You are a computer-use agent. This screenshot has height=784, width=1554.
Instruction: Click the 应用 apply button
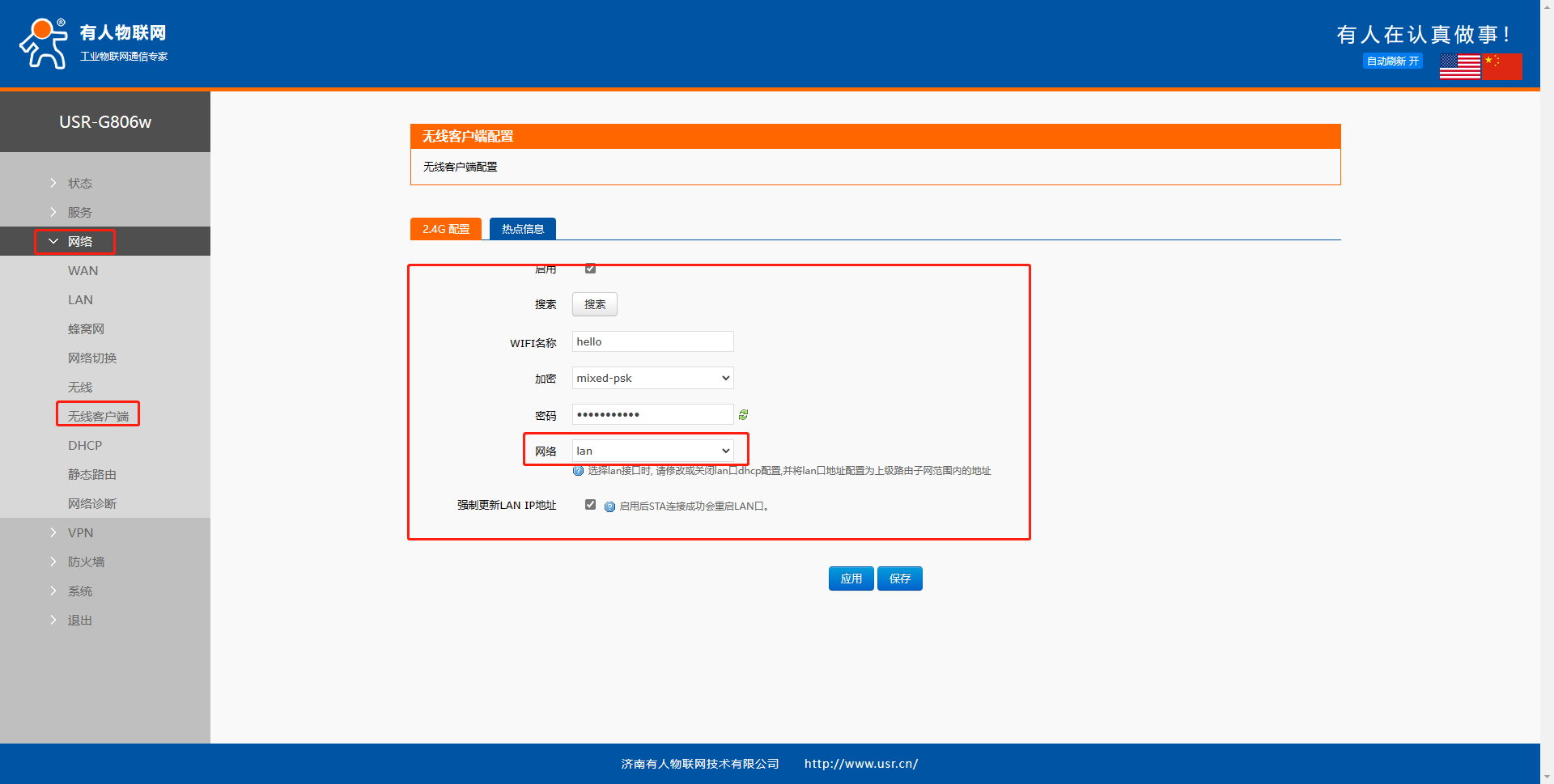point(851,578)
